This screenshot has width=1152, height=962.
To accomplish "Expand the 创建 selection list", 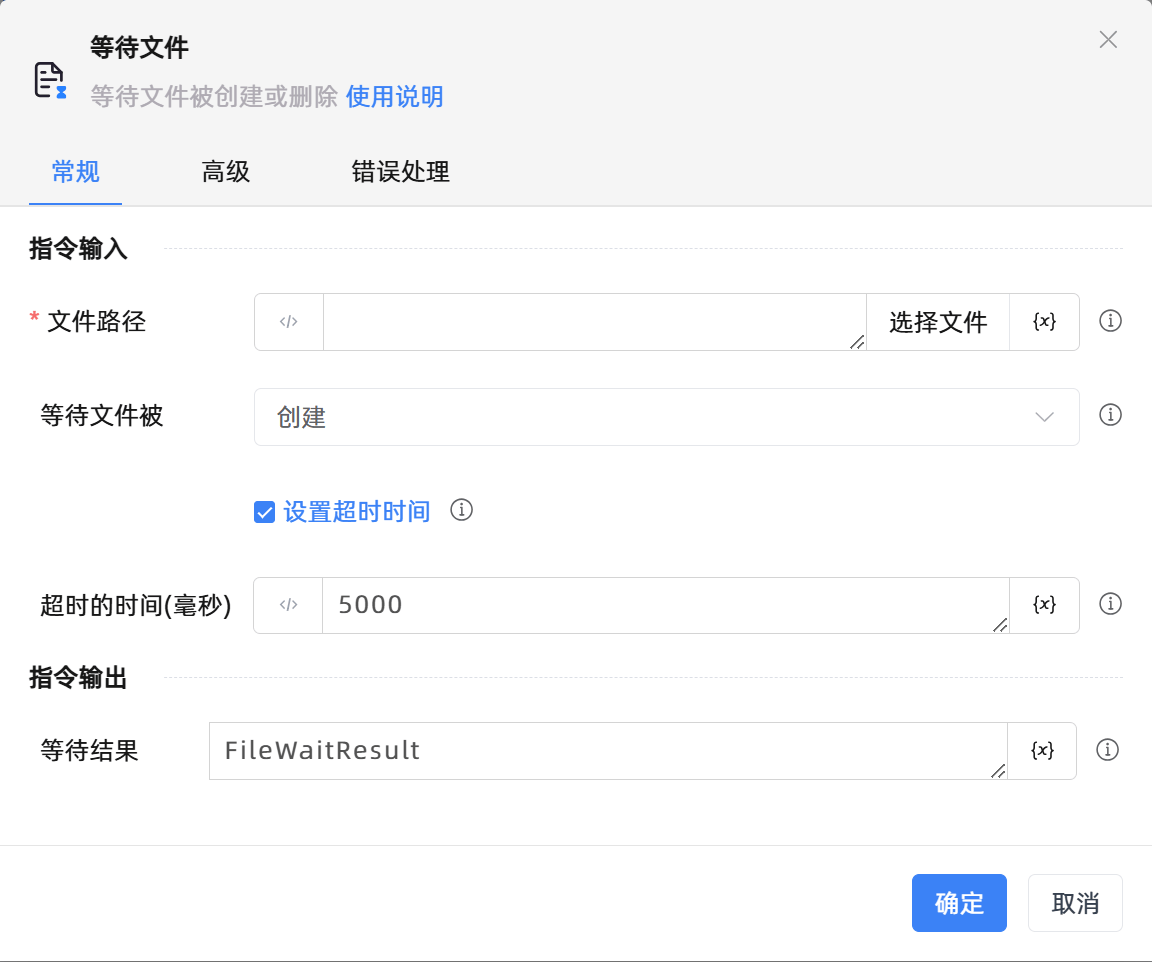I will [1043, 416].
